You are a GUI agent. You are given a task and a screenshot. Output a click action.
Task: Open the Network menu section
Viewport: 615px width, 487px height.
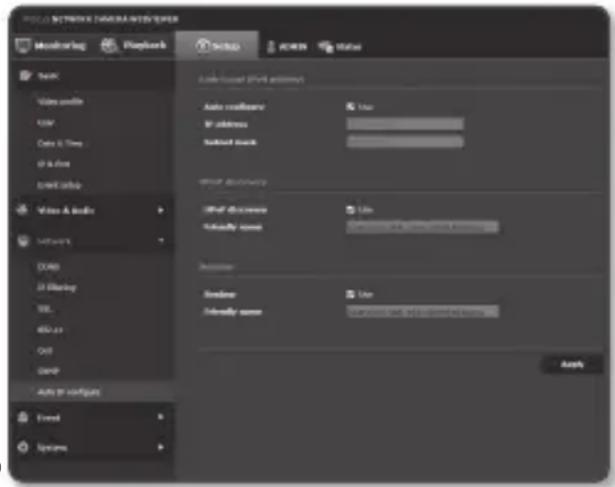93,241
